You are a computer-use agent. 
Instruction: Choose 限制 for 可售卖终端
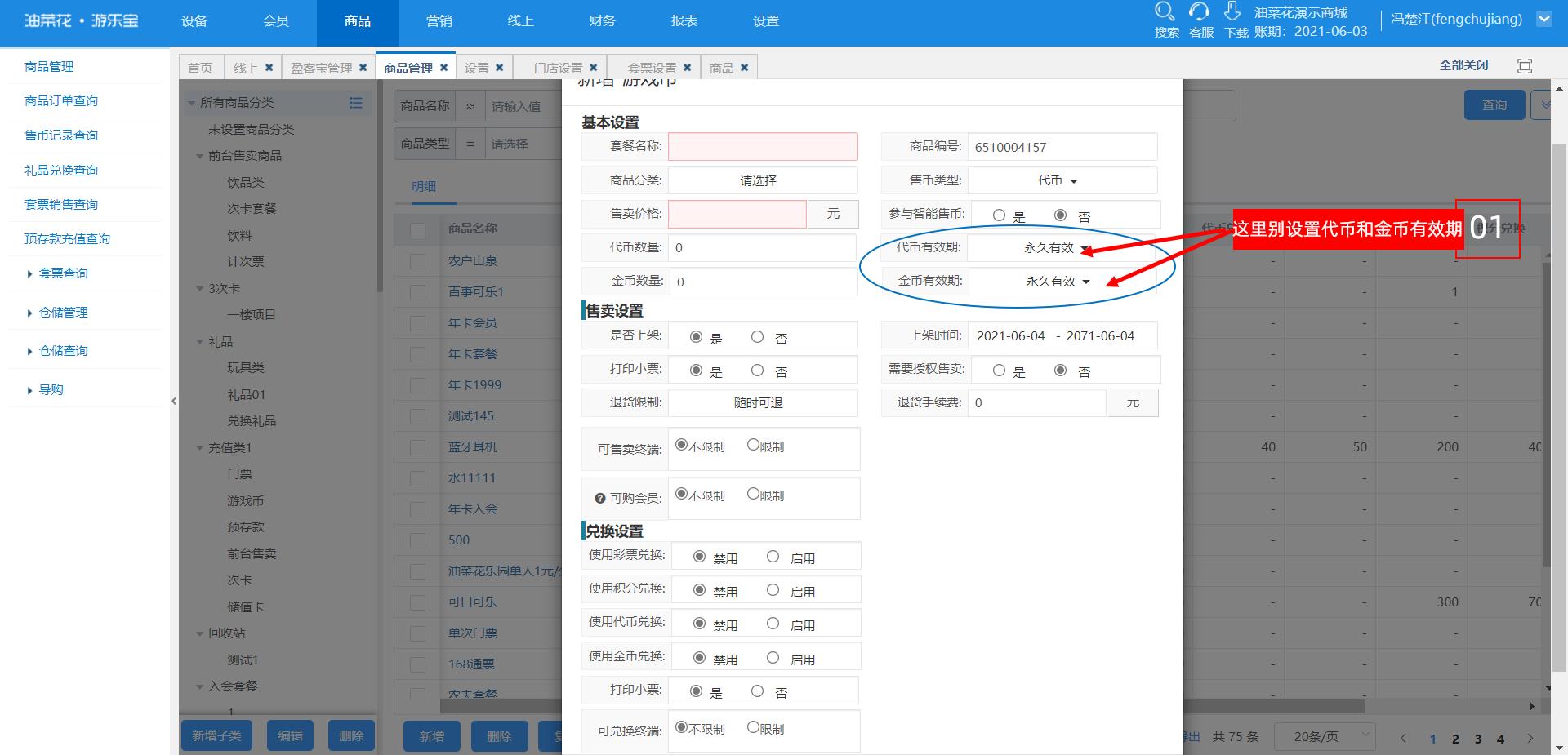(753, 445)
